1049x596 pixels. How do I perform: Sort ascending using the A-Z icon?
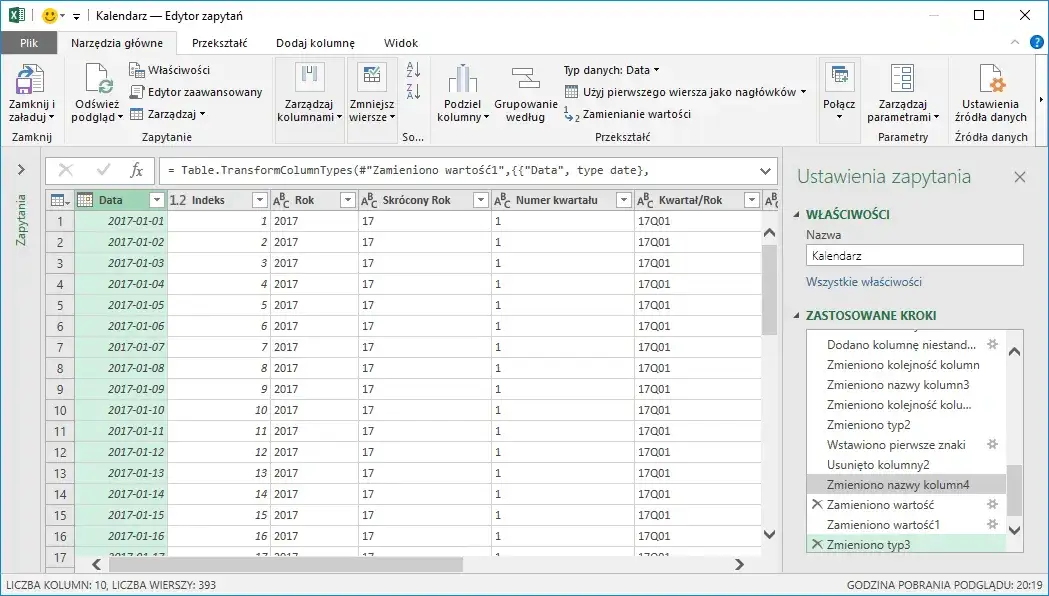[x=413, y=70]
